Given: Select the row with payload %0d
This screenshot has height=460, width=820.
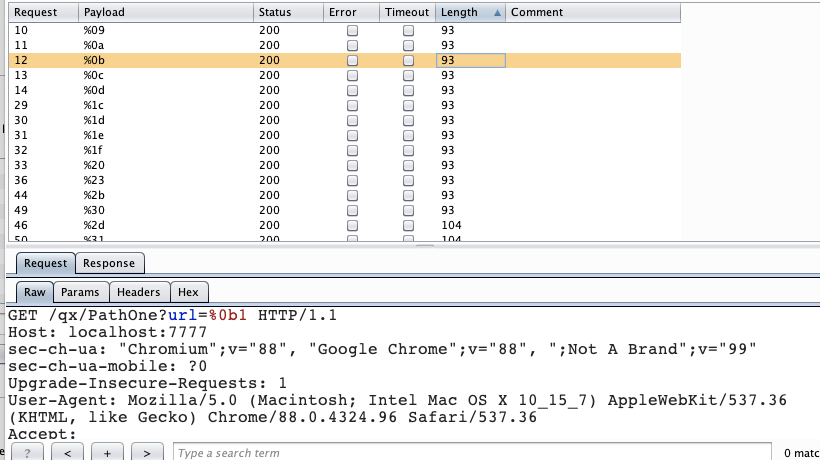Looking at the screenshot, I should (345, 90).
